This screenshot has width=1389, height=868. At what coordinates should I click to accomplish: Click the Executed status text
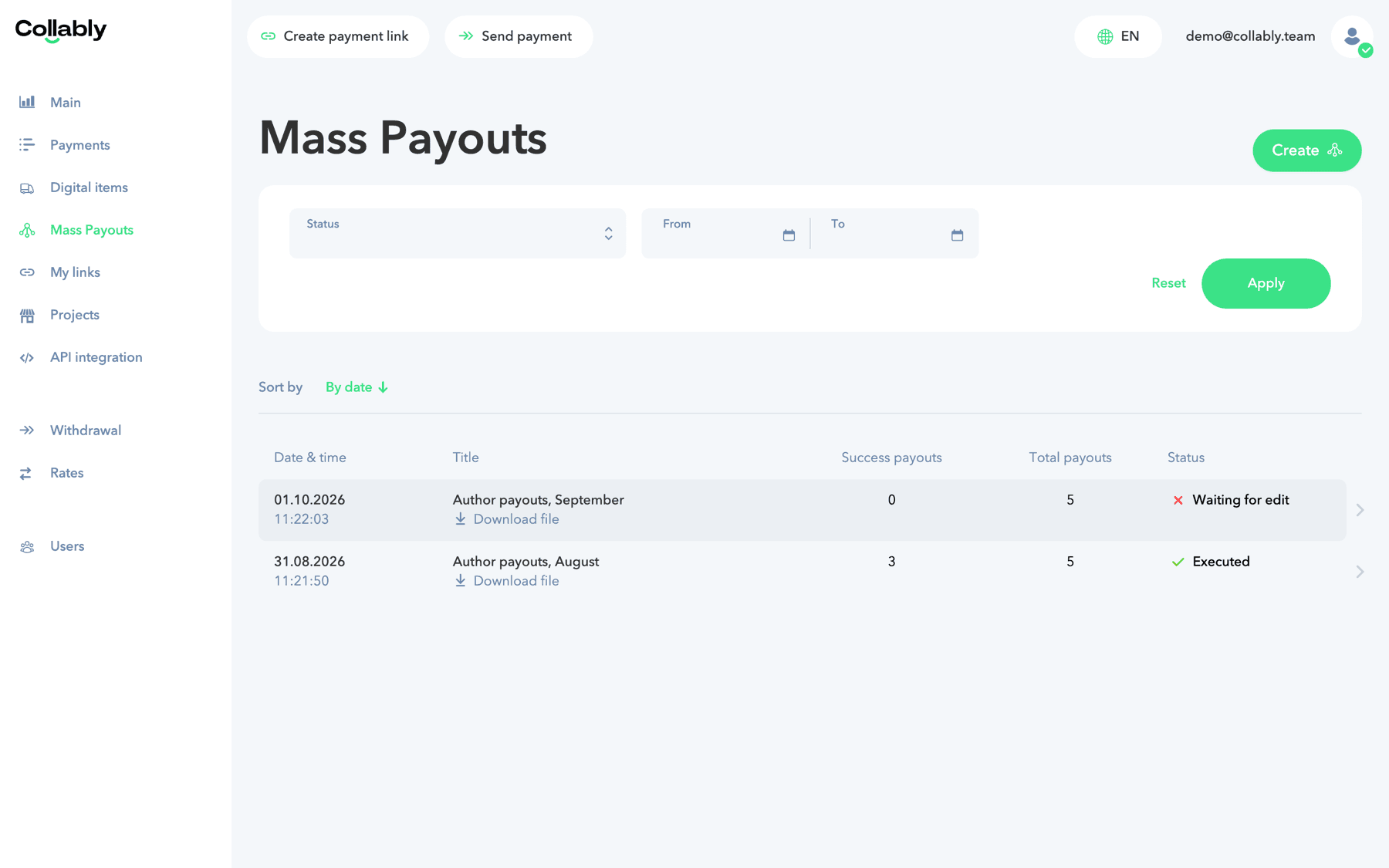tap(1221, 562)
